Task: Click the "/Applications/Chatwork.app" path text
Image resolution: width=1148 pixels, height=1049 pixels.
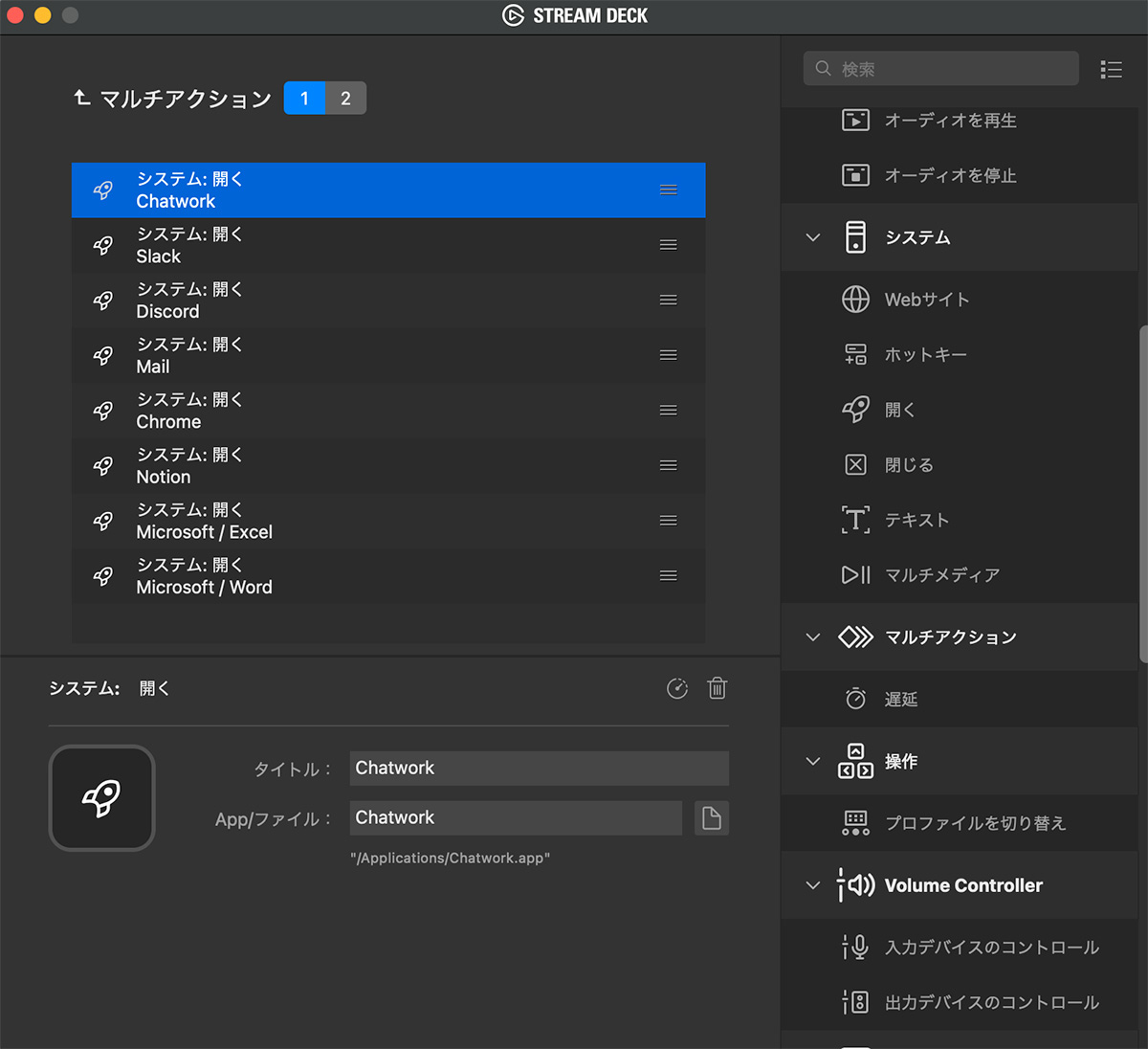Action: point(450,859)
